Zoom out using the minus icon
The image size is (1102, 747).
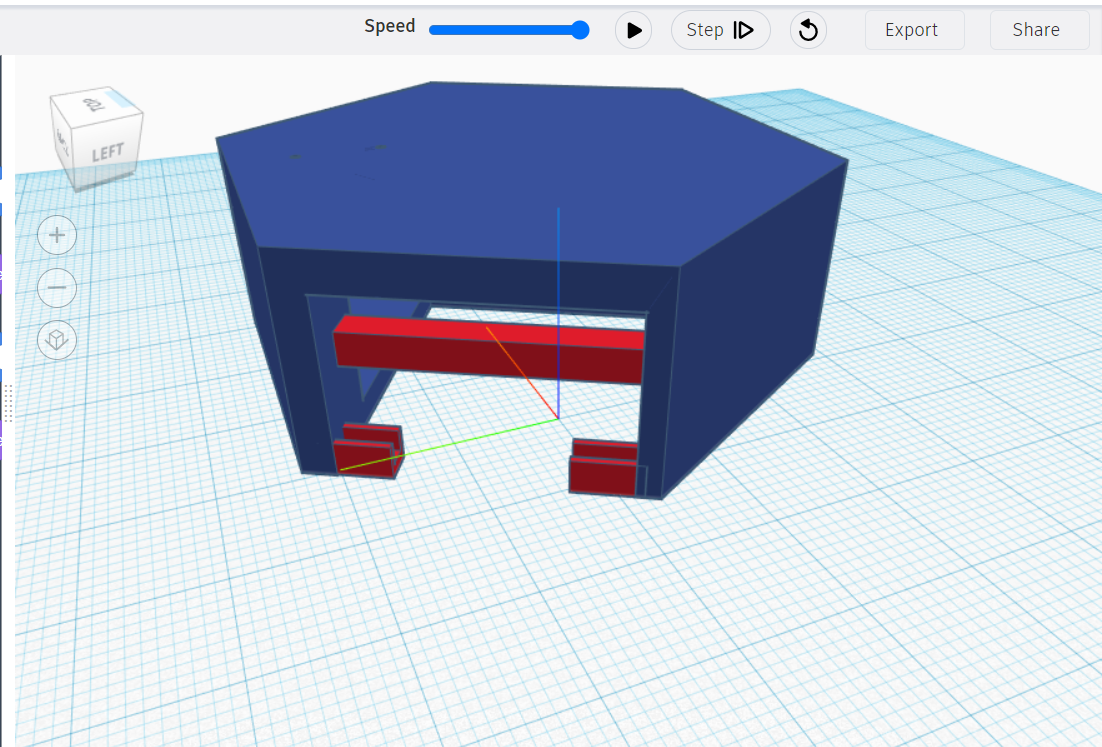(x=56, y=287)
